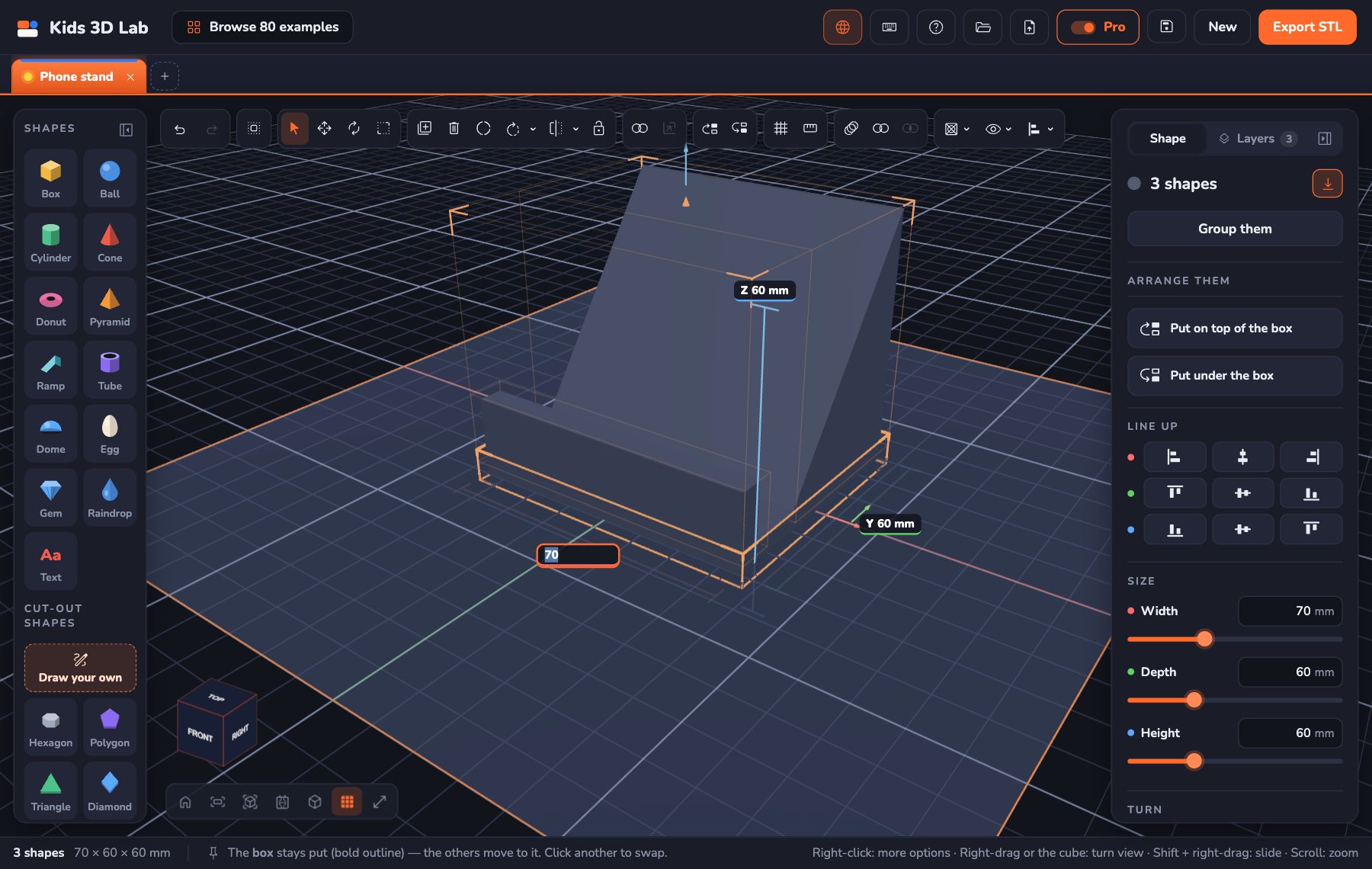
Task: Add a Text shape
Action: (50, 562)
